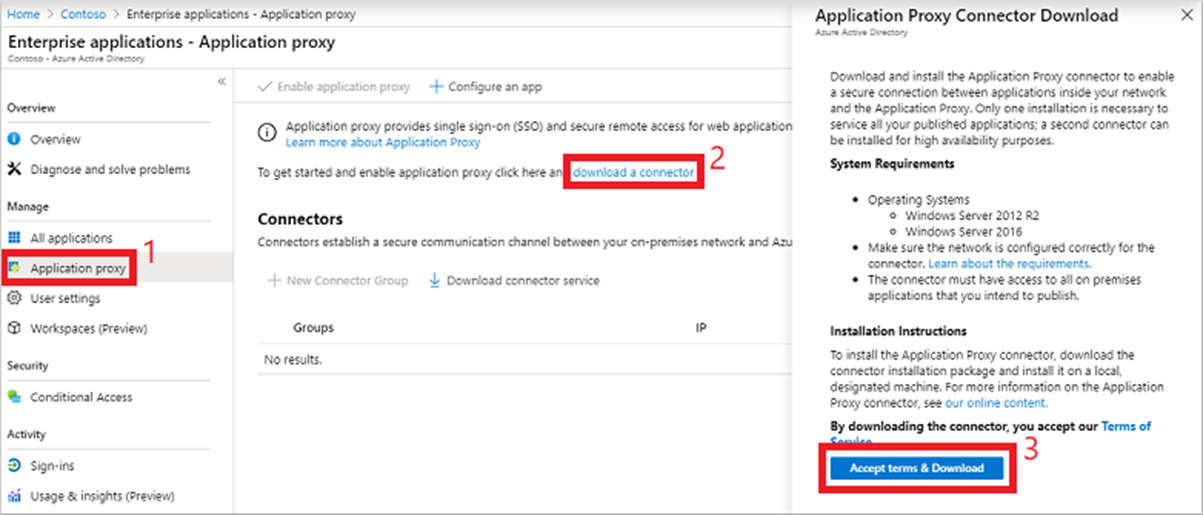
Task: Click the Activity section label in sidebar
Action: point(26,435)
